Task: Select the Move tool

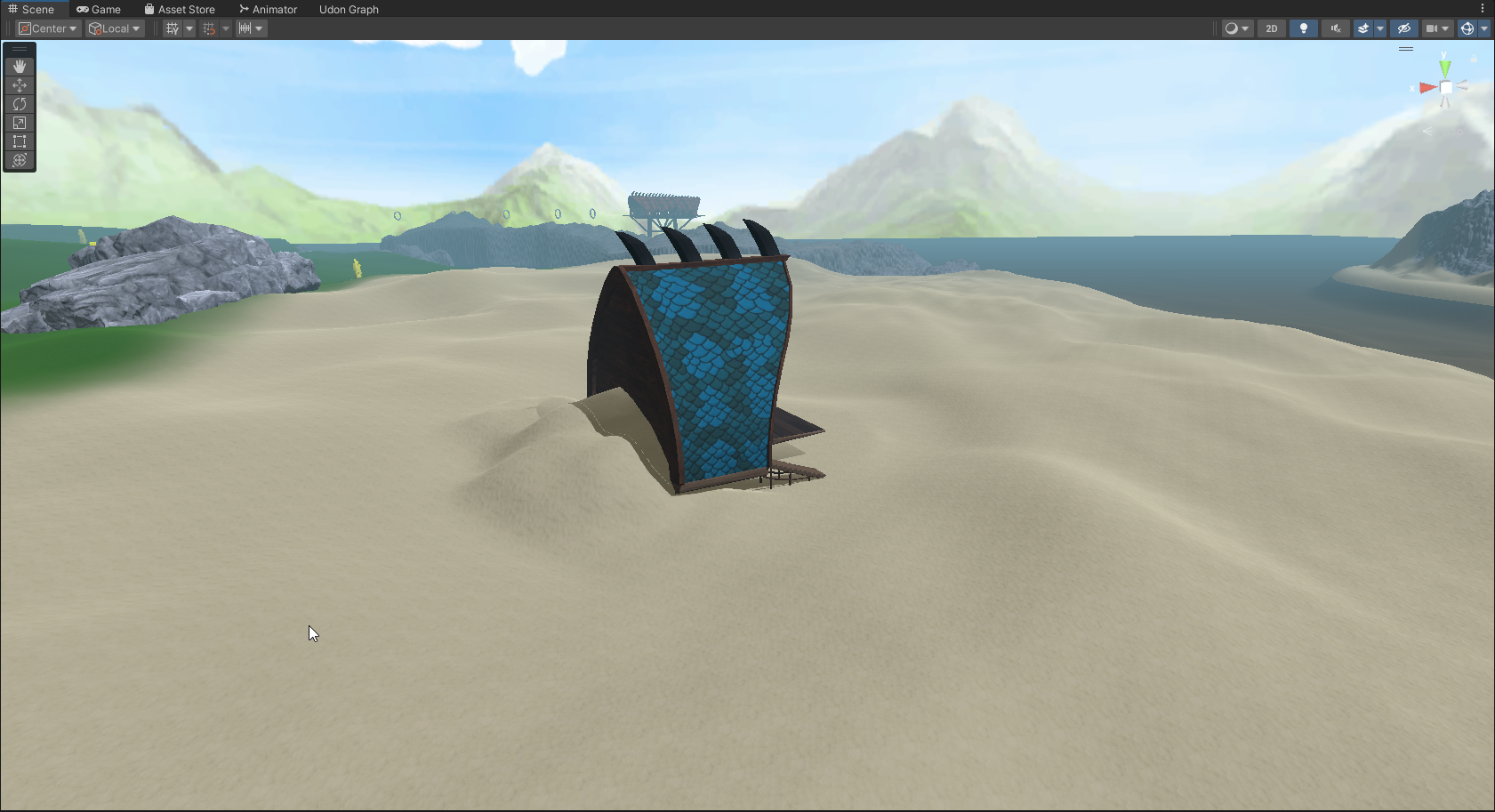Action: click(20, 85)
